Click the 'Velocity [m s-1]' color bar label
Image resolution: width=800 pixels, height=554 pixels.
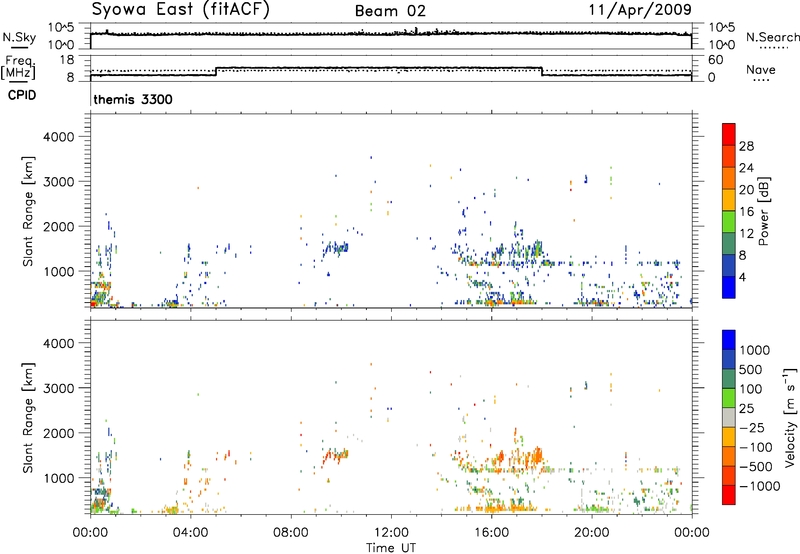point(790,417)
